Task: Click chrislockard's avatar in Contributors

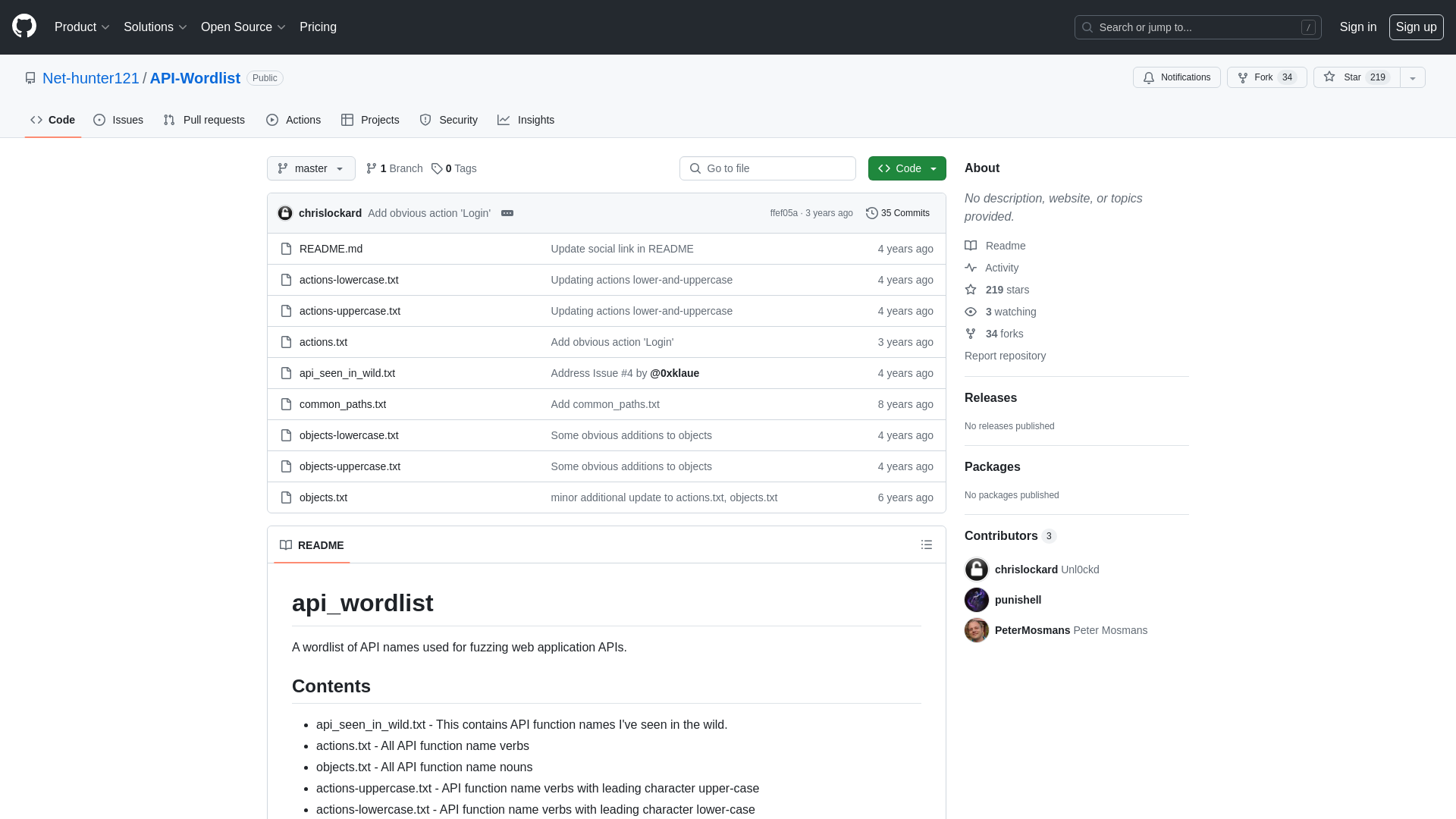Action: point(977,570)
